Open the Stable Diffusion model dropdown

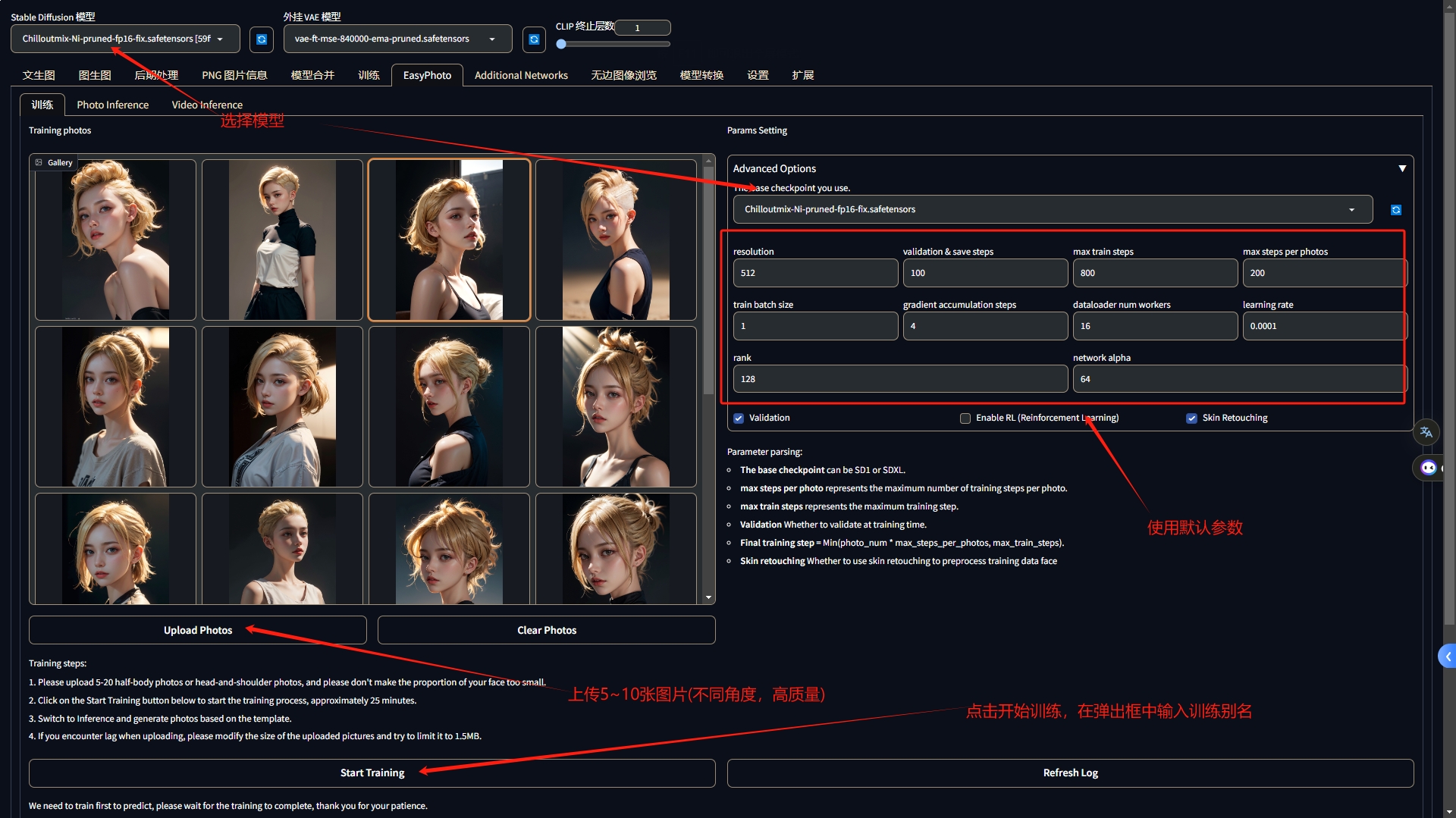[x=125, y=39]
